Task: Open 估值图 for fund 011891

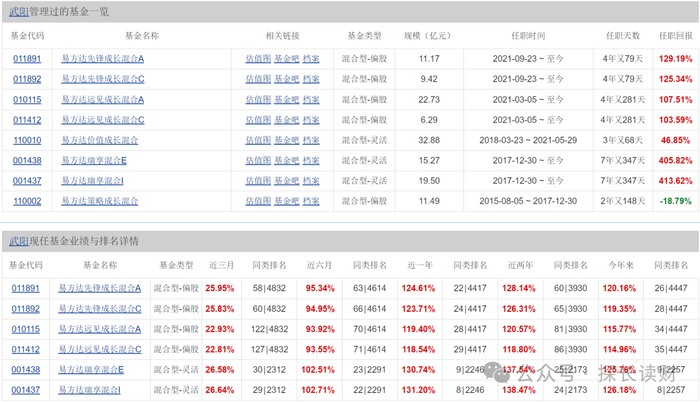Action: (x=258, y=59)
